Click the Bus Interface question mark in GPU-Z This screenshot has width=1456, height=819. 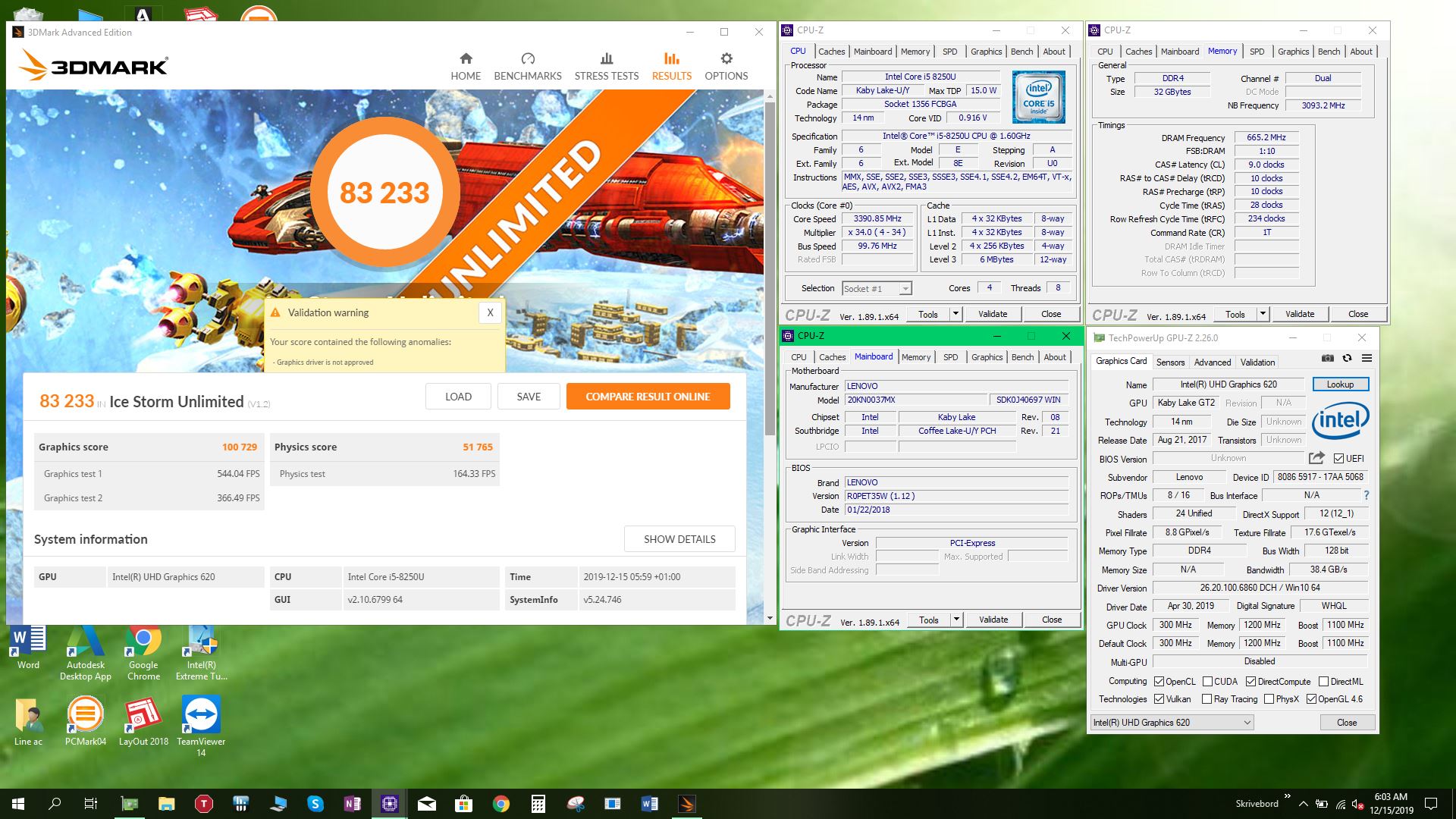[x=1367, y=495]
